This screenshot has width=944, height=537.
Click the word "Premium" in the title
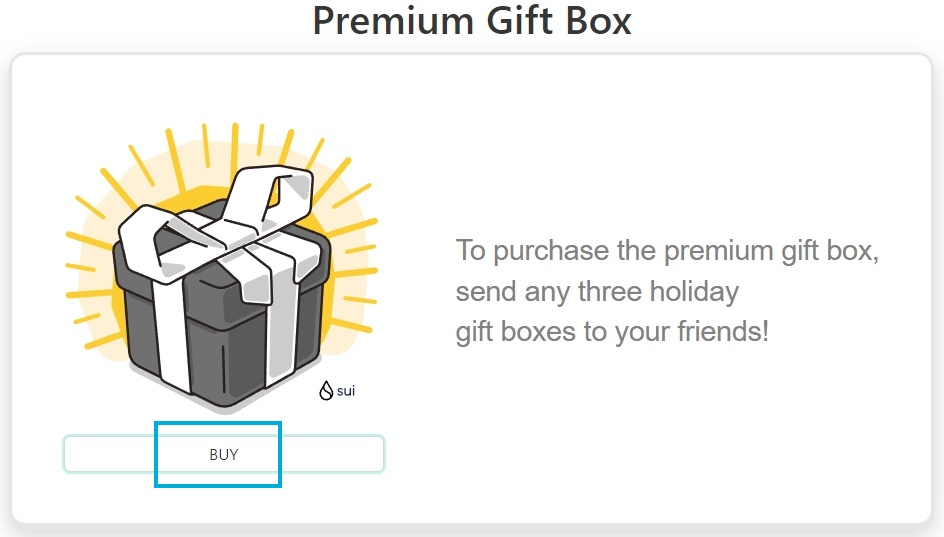tap(394, 21)
